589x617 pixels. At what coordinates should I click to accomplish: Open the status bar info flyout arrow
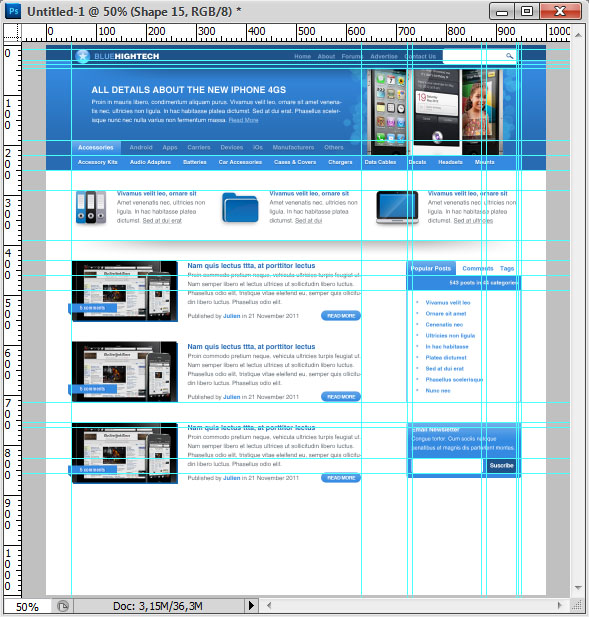251,606
